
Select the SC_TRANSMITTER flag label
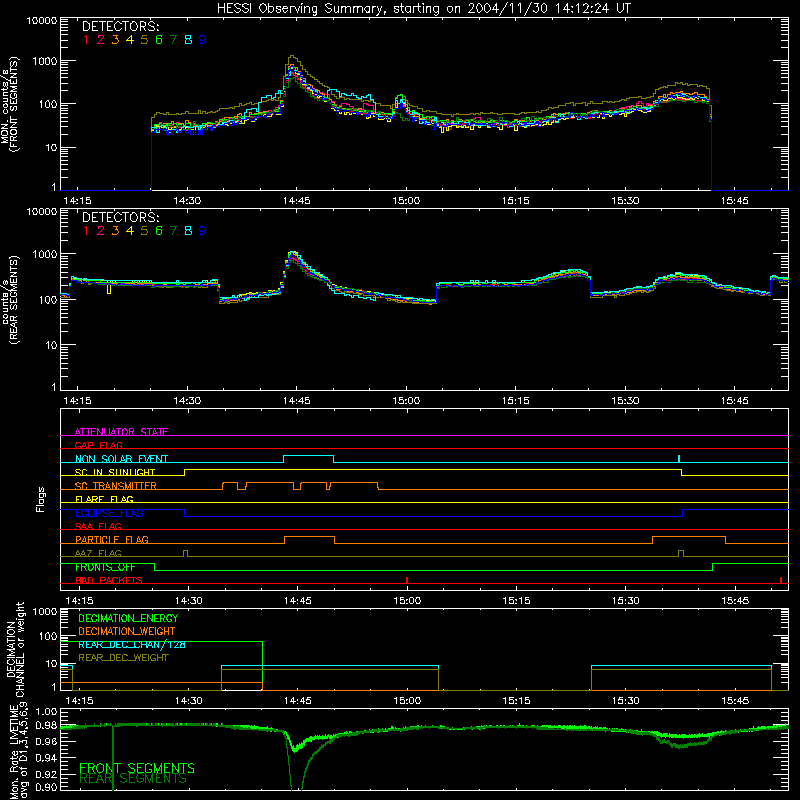coord(116,486)
